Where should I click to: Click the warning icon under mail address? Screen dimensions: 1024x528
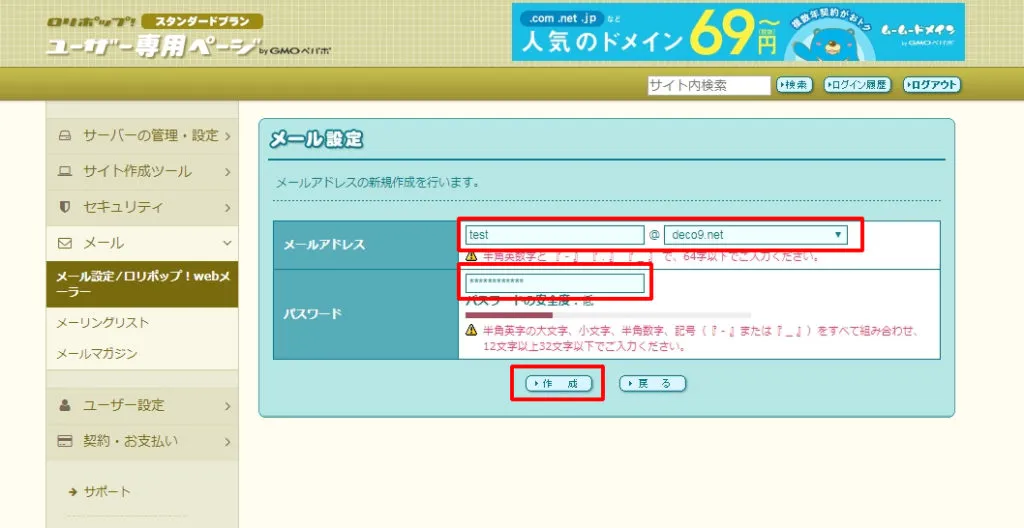pos(471,256)
